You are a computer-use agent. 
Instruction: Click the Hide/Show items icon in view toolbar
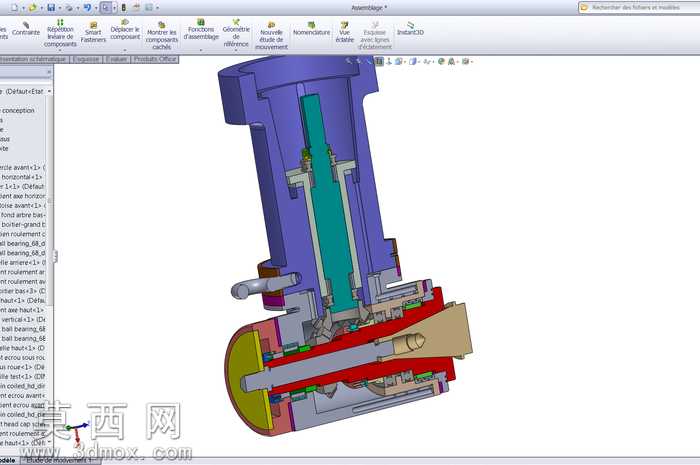click(x=427, y=62)
